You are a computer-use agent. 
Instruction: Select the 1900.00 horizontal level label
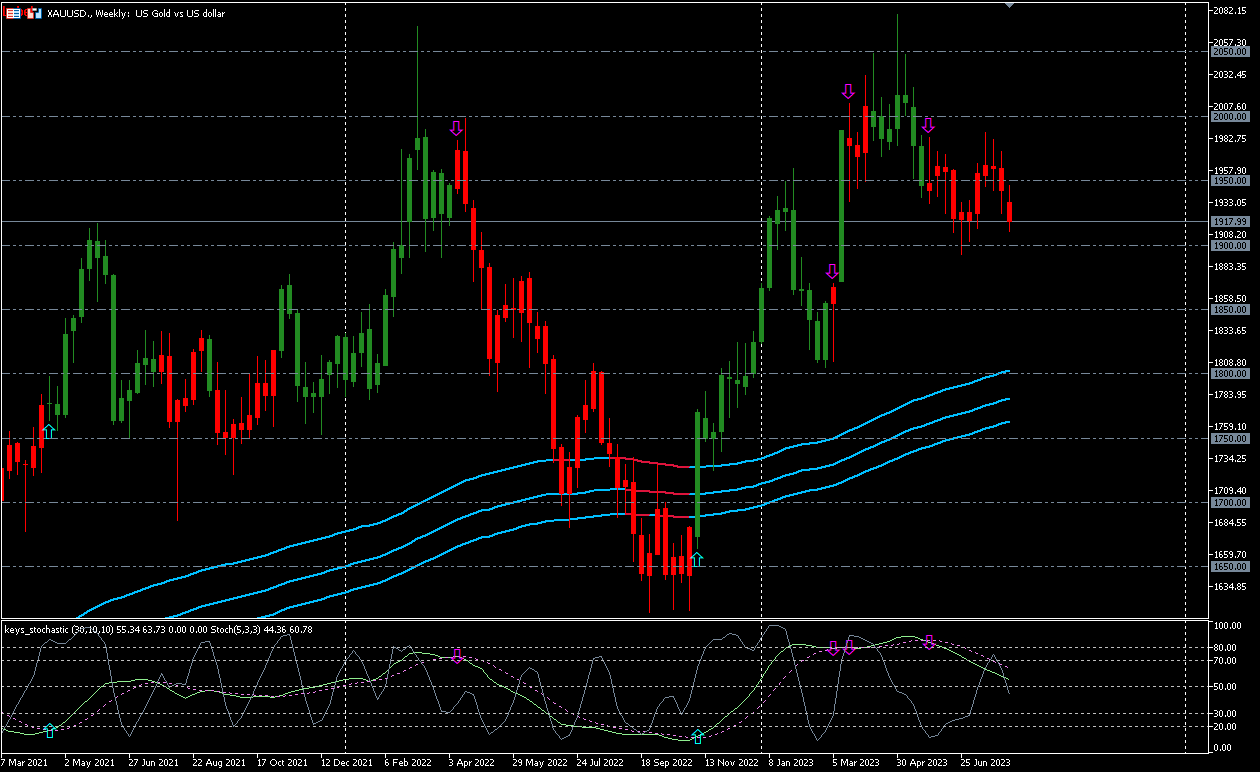pos(1229,245)
